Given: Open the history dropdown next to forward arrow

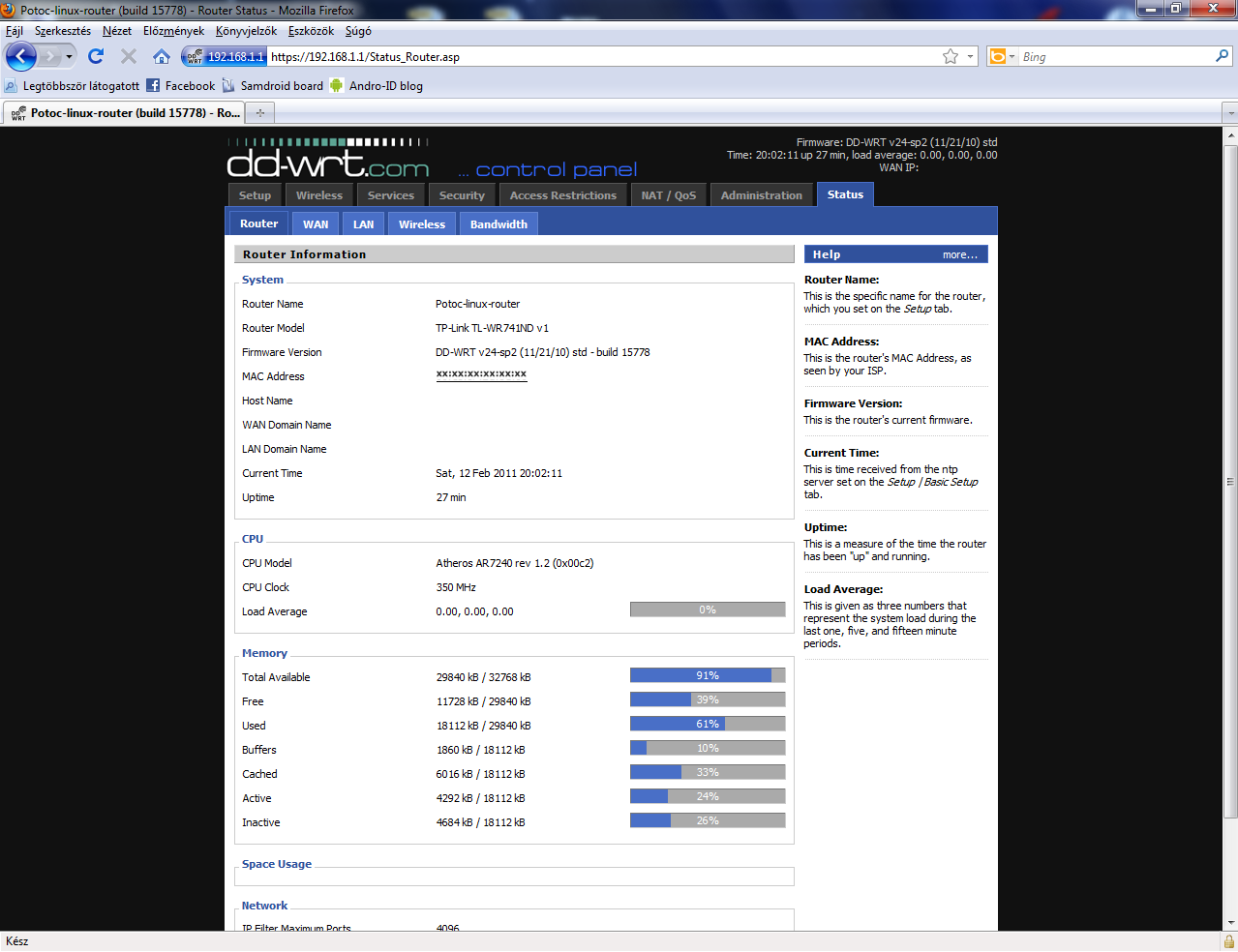Looking at the screenshot, I should click(x=69, y=56).
